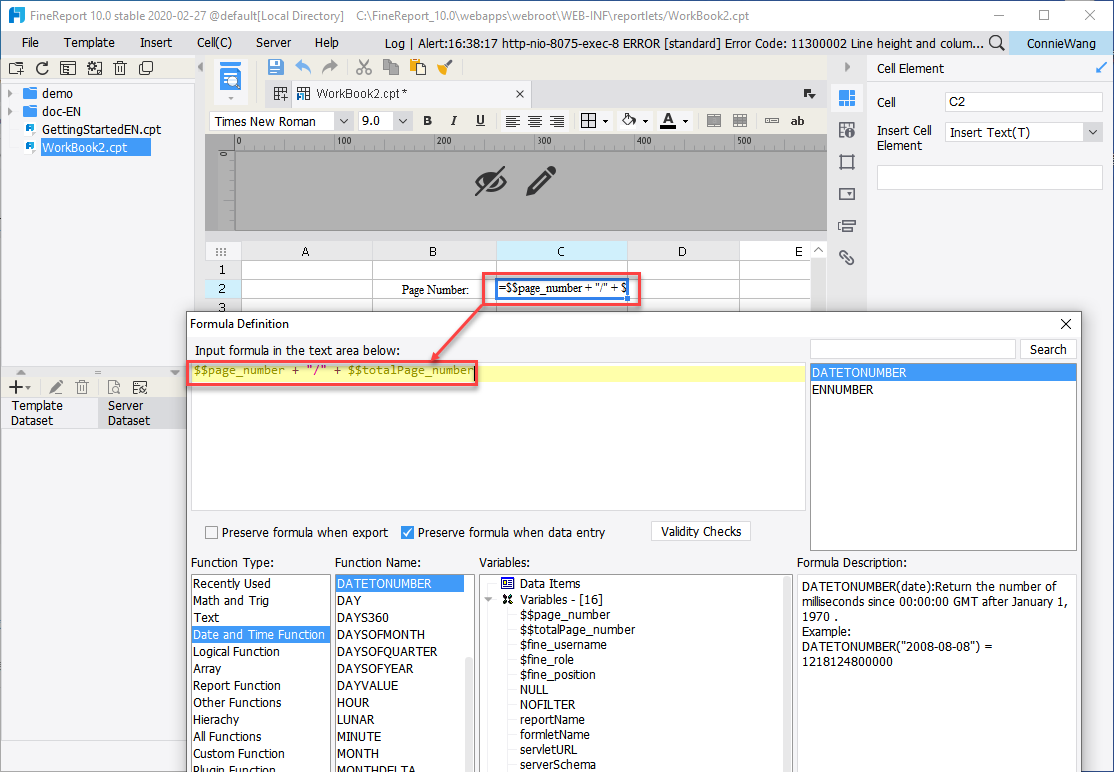The height and width of the screenshot is (772, 1114).
Task: Disable the Preserve formula when data entry checkbox
Action: pos(405,532)
